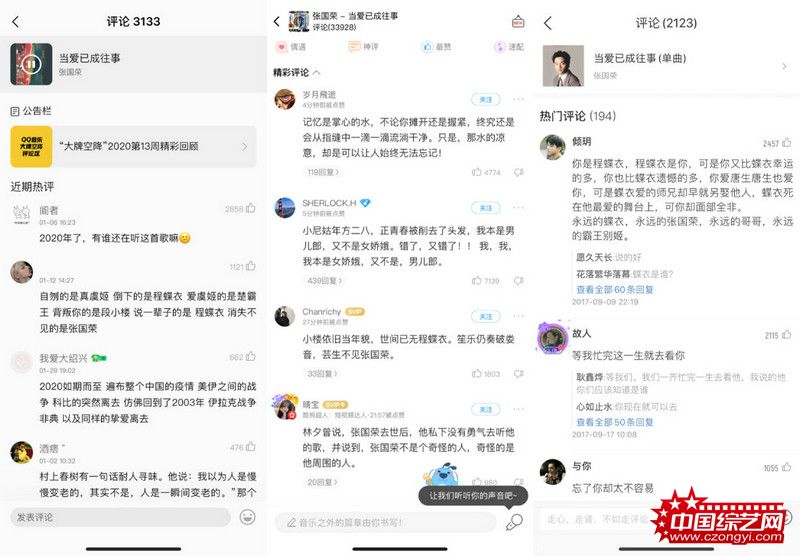800x556 pixels.
Task: Thumbs up 故人's comment with 2115 likes
Action: [x=787, y=335]
